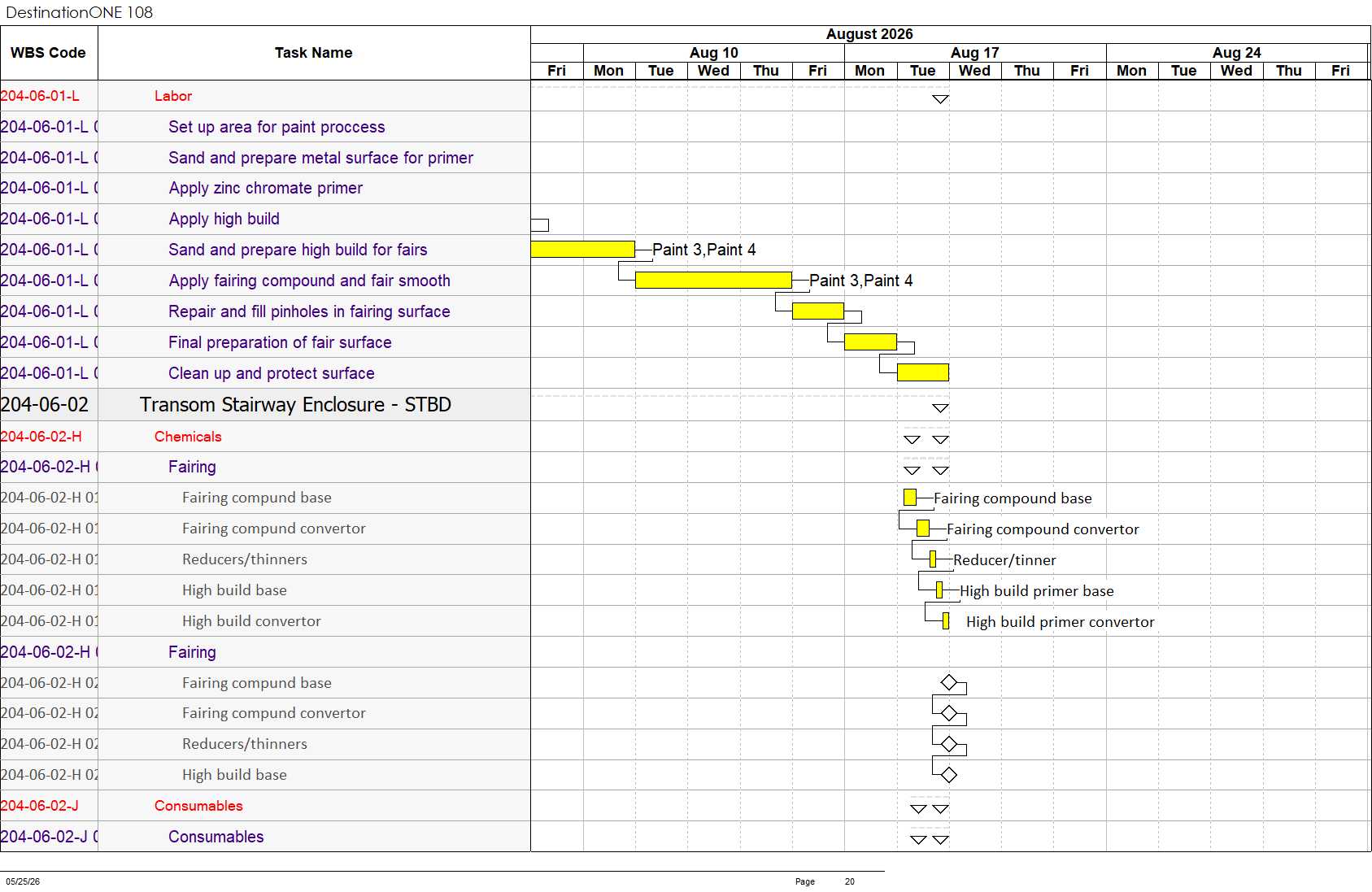Select 'Sand and prepare high build for fairs'

pos(298,250)
